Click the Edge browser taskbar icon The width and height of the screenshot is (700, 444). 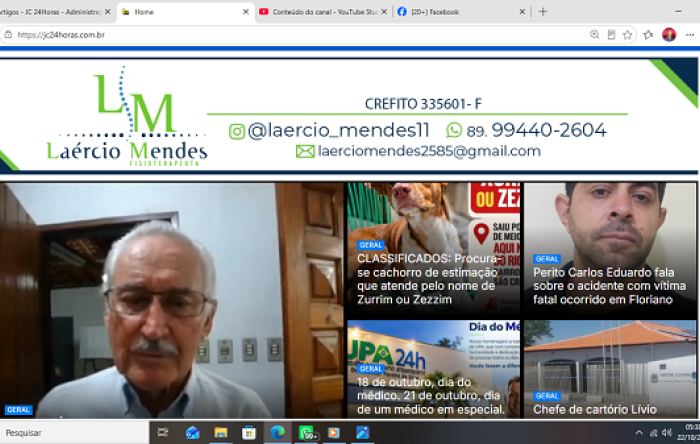[x=278, y=432]
